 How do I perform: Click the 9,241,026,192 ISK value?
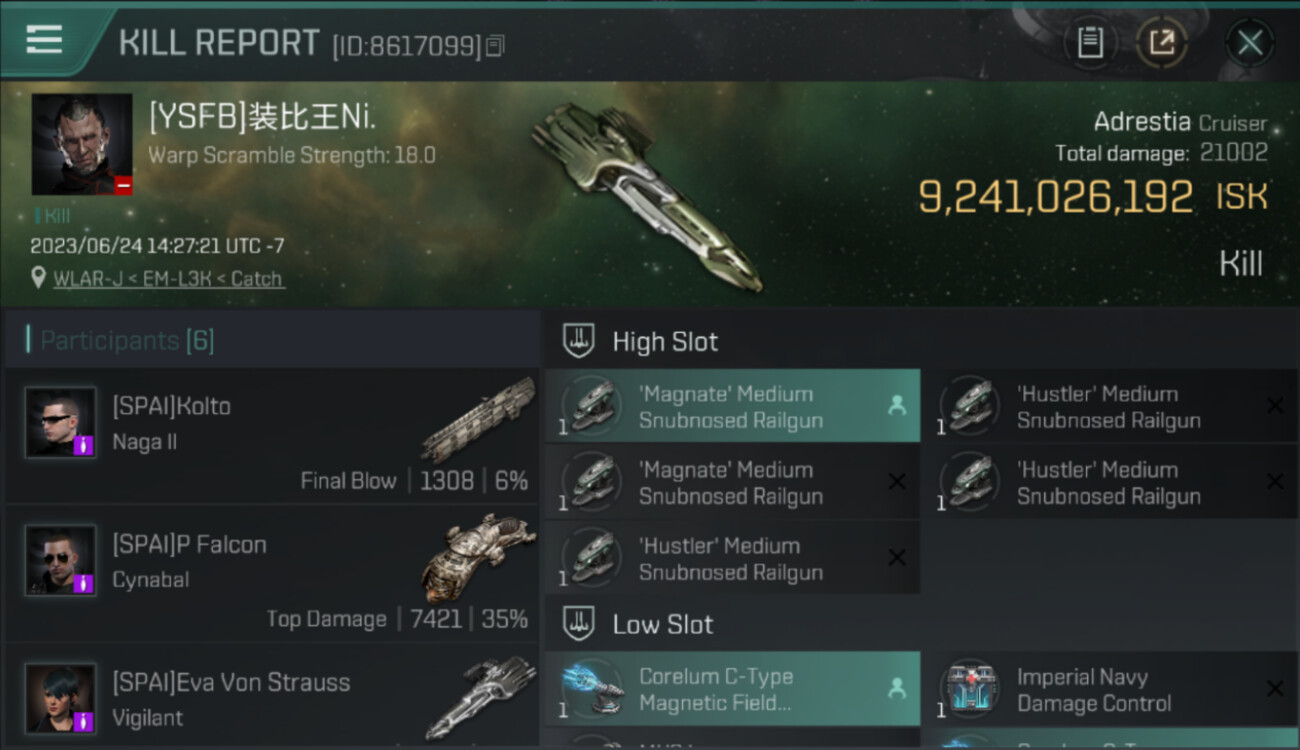[x=1093, y=197]
